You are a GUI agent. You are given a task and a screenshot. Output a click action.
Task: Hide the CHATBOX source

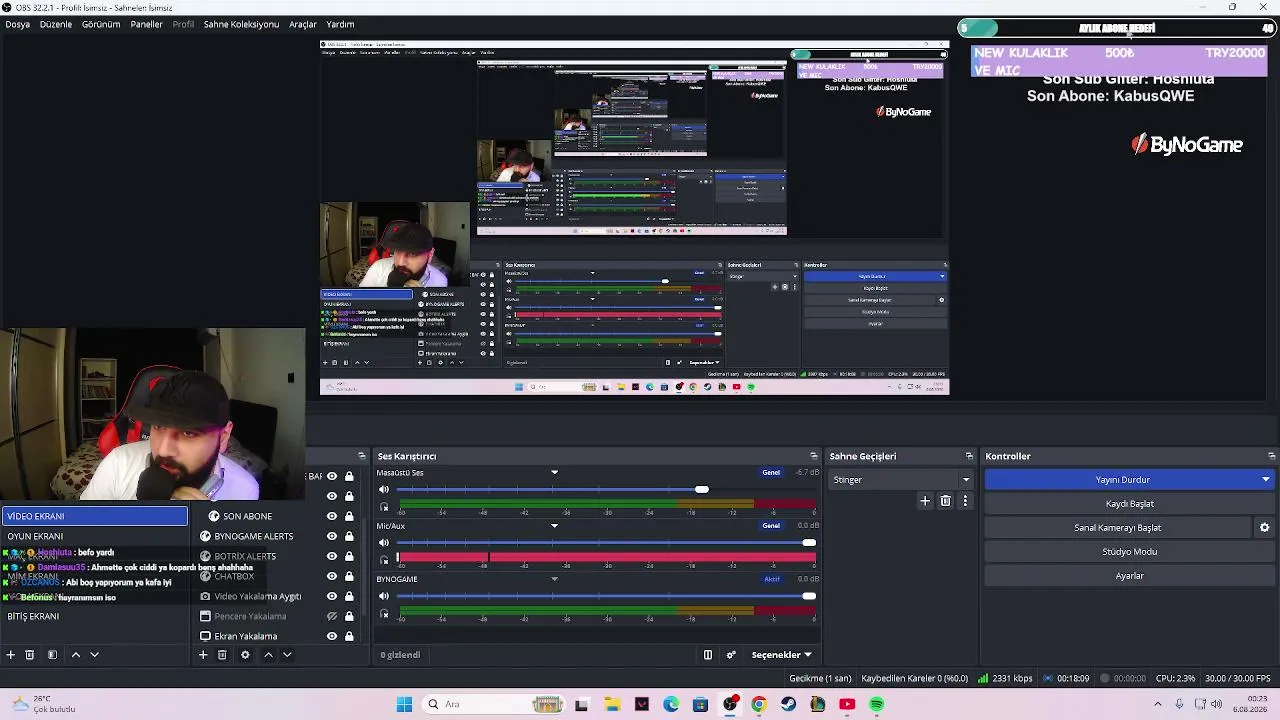(x=332, y=576)
